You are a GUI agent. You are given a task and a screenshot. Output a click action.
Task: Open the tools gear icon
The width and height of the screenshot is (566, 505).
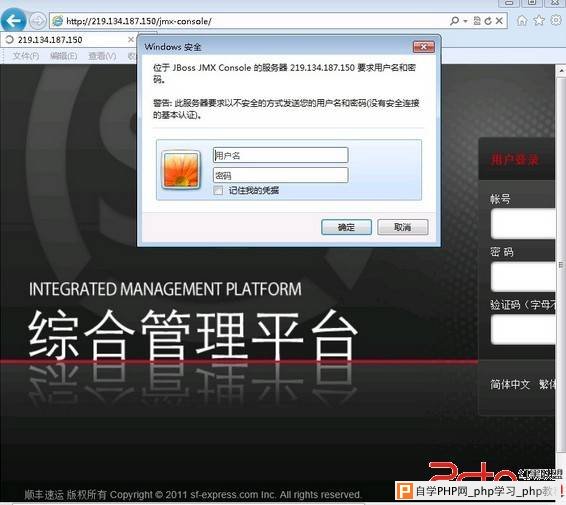point(556,20)
